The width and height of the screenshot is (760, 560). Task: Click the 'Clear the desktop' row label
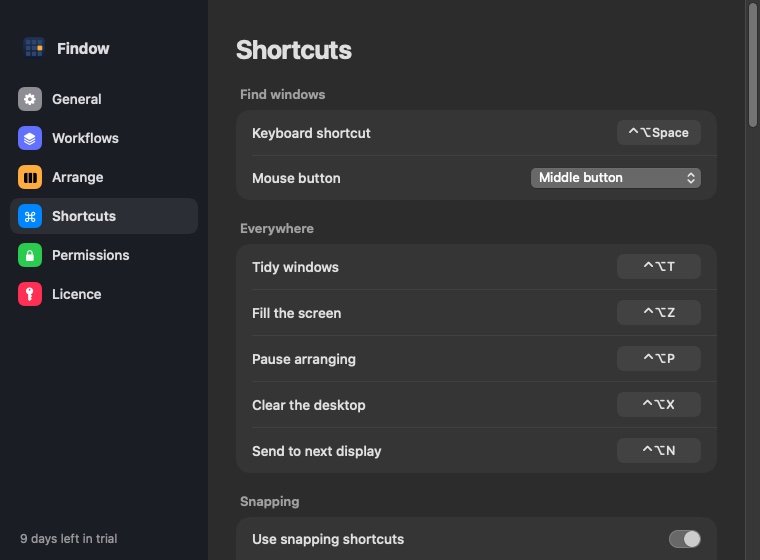pyautogui.click(x=309, y=405)
